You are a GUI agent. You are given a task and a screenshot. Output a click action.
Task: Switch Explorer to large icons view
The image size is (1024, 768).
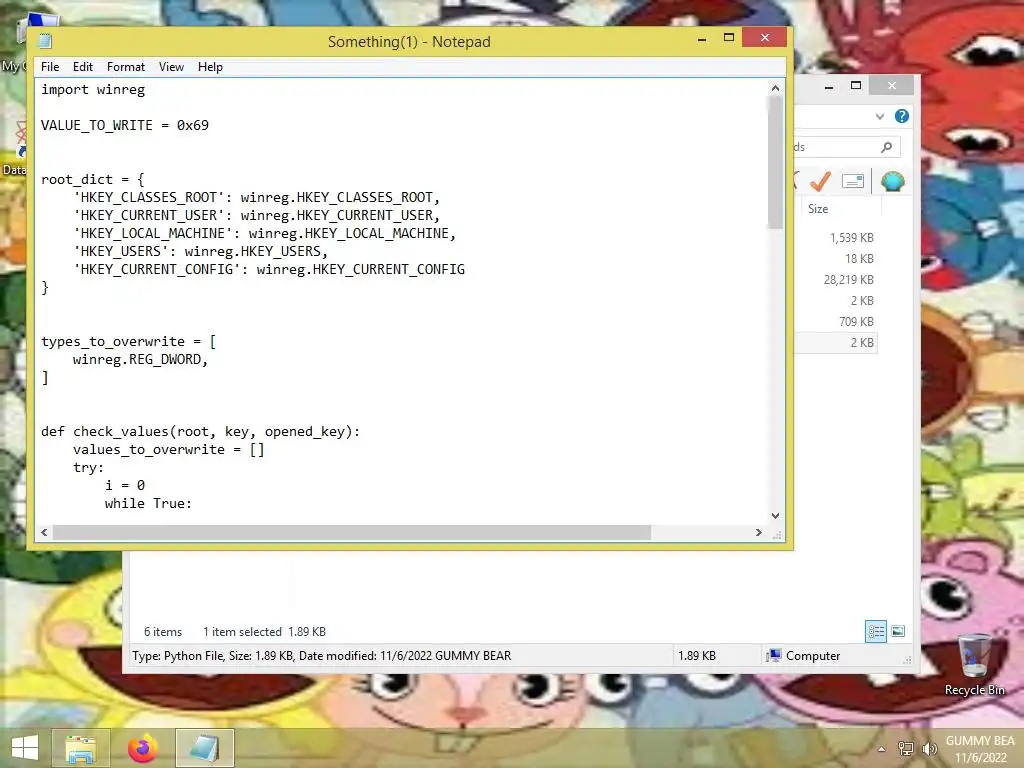pos(898,631)
